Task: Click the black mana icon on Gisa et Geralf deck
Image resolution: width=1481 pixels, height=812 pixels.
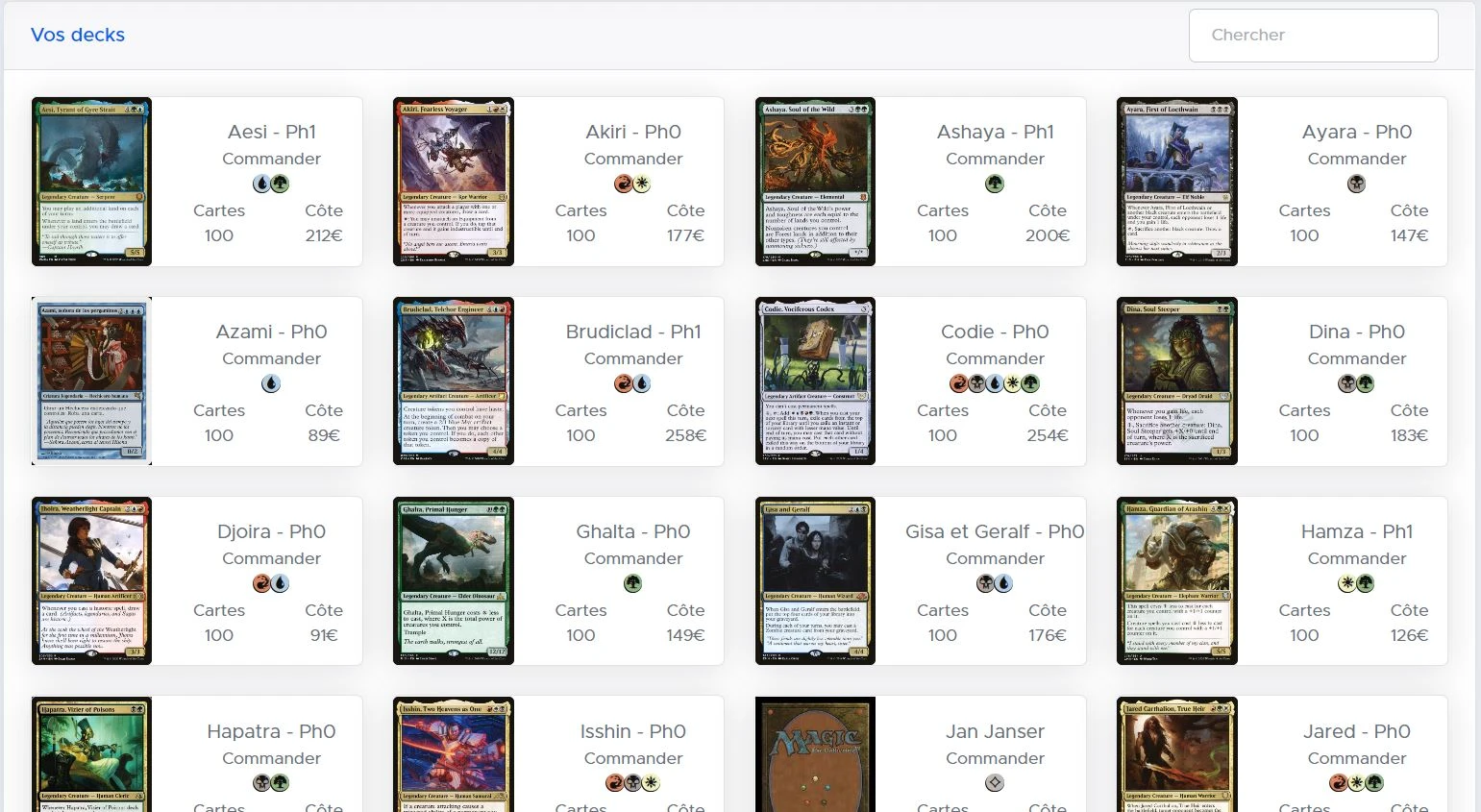Action: click(x=986, y=583)
